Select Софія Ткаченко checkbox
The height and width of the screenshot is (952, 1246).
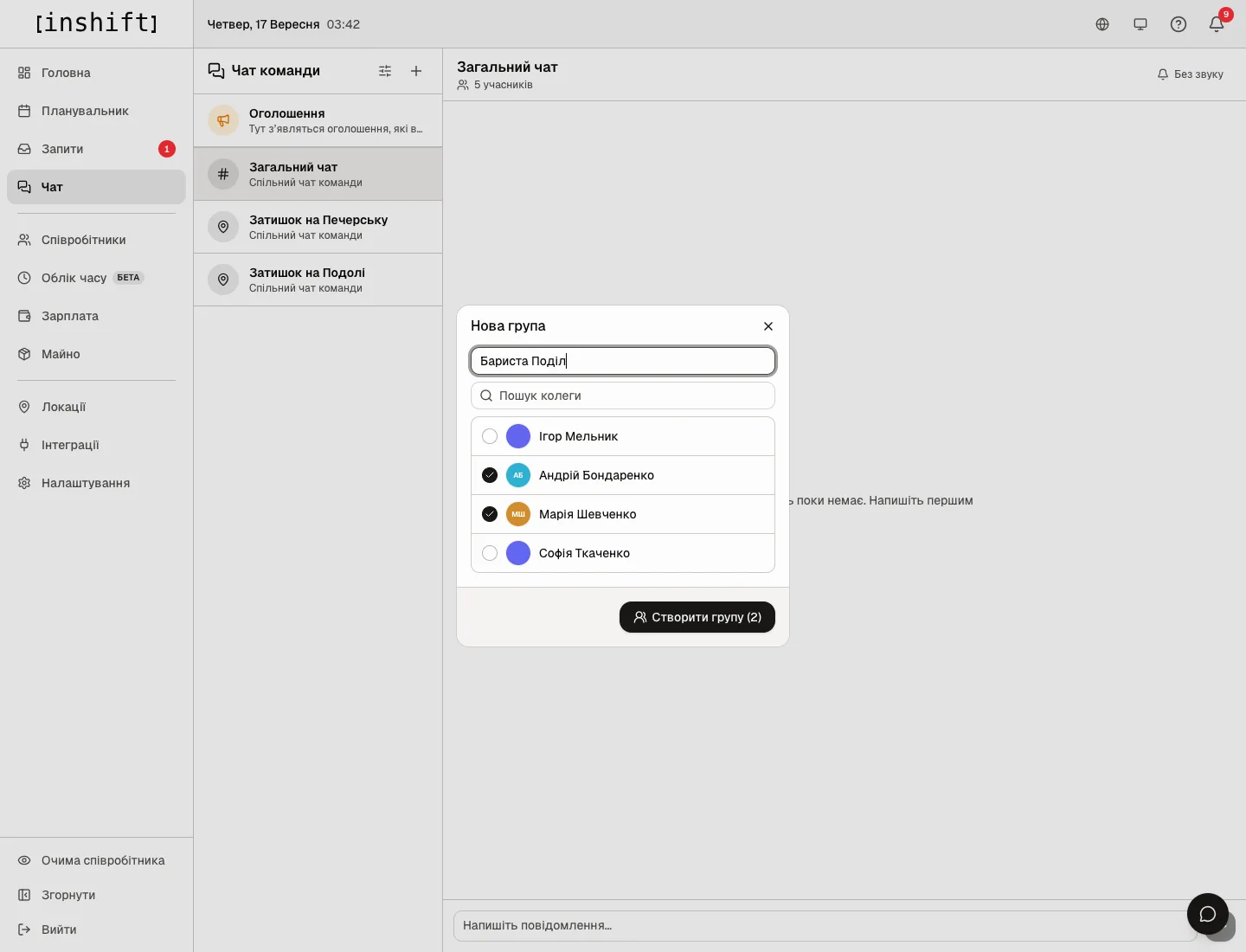tap(490, 553)
